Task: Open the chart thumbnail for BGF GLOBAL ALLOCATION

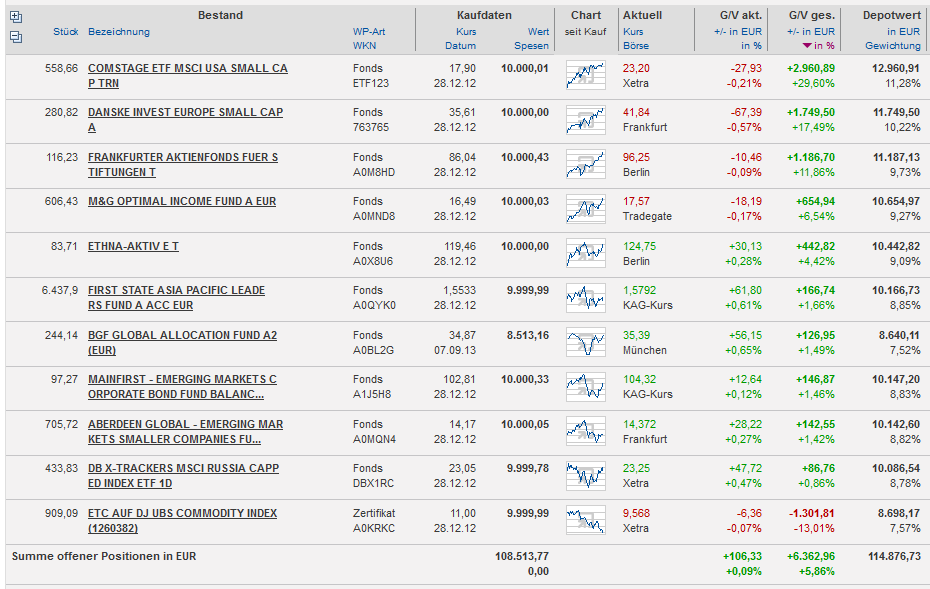Action: tap(585, 342)
